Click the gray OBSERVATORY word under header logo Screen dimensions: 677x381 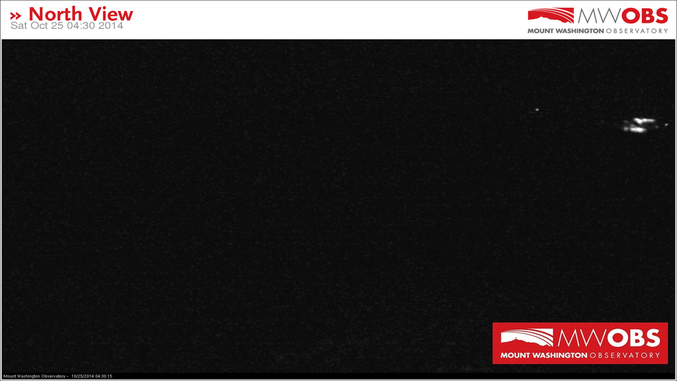tap(637, 31)
